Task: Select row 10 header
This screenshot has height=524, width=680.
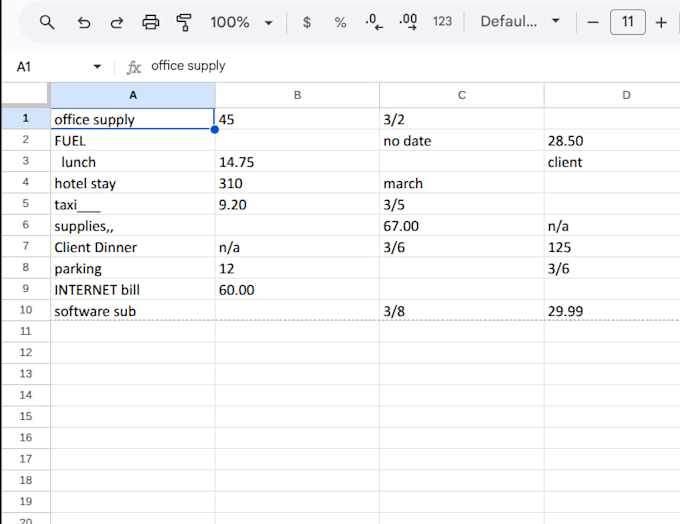Action: coord(26,310)
